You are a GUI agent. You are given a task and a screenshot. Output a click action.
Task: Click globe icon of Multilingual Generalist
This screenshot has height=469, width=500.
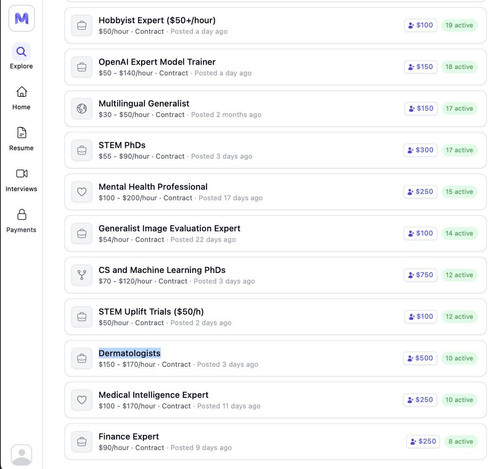82,109
